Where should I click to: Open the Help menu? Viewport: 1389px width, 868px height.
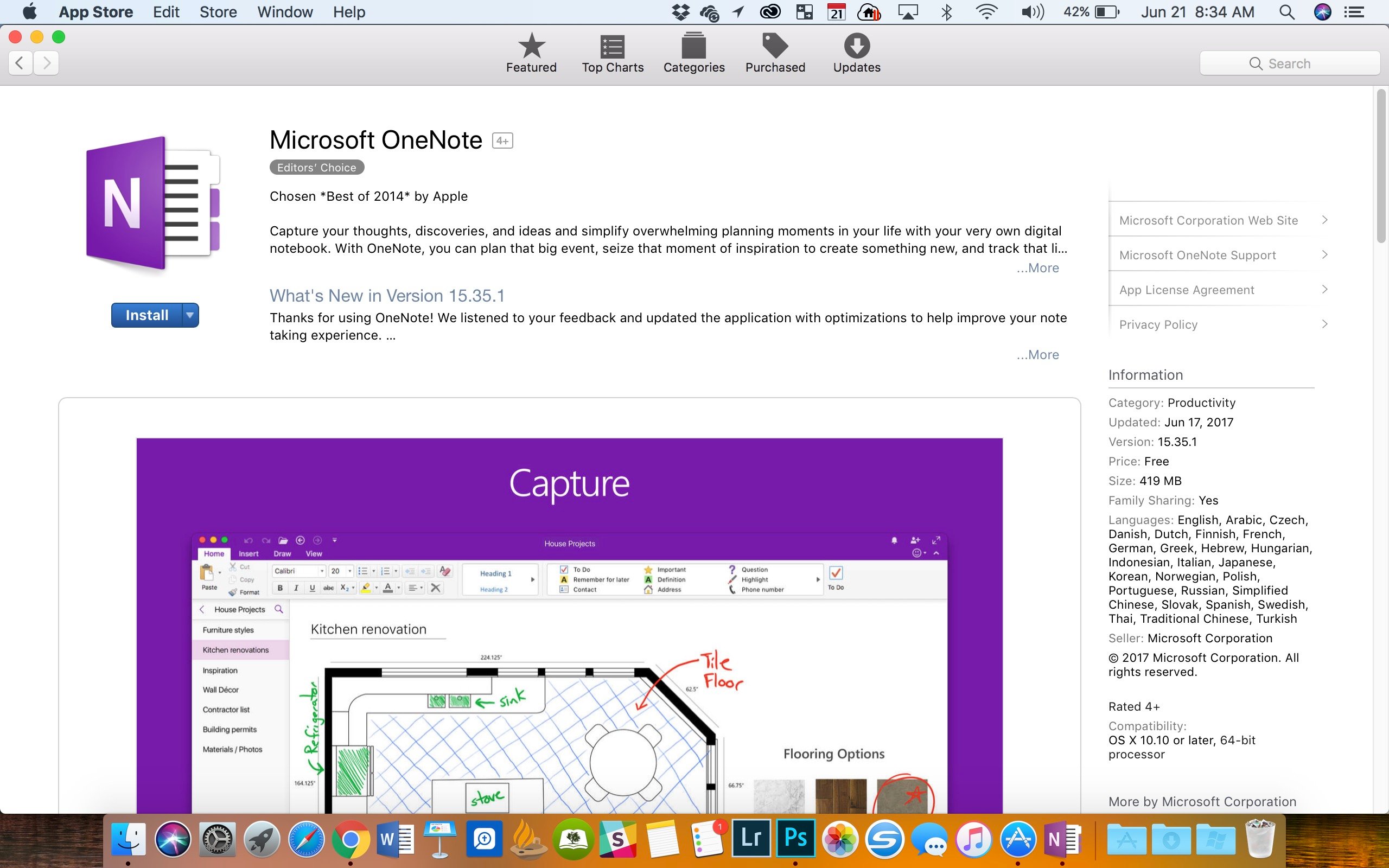coord(349,11)
